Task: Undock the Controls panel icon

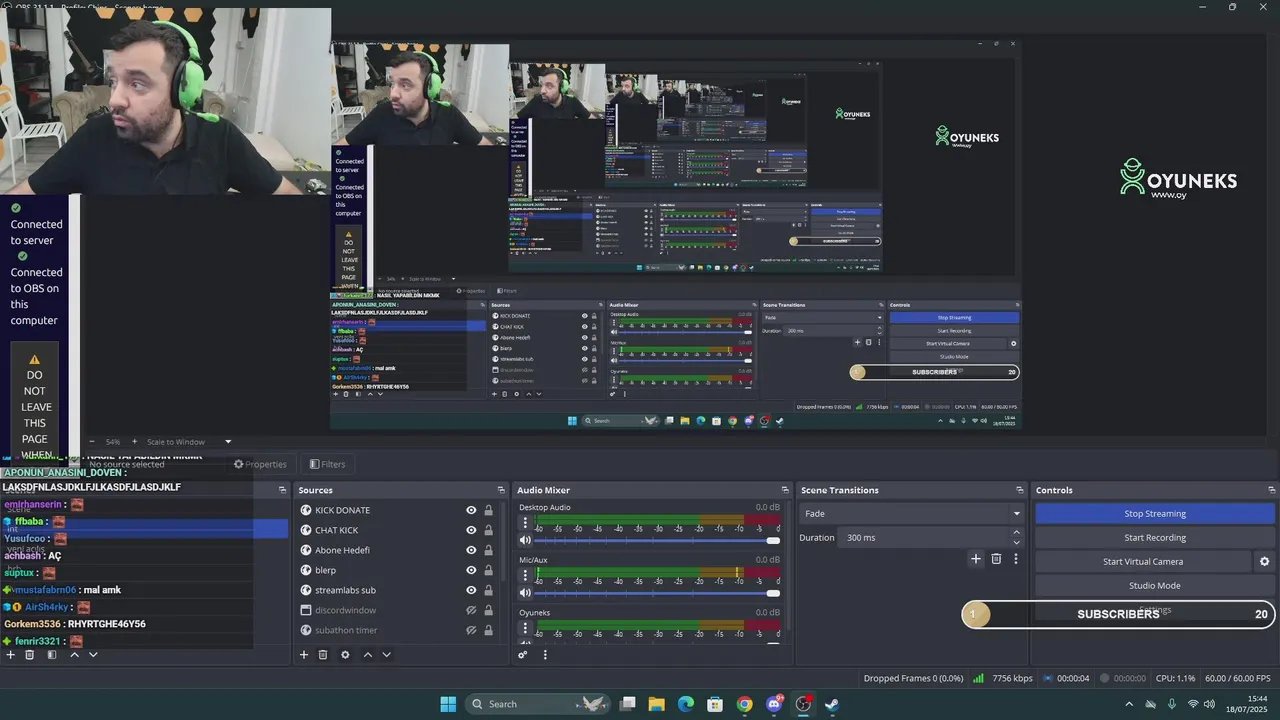Action: coord(1272,490)
